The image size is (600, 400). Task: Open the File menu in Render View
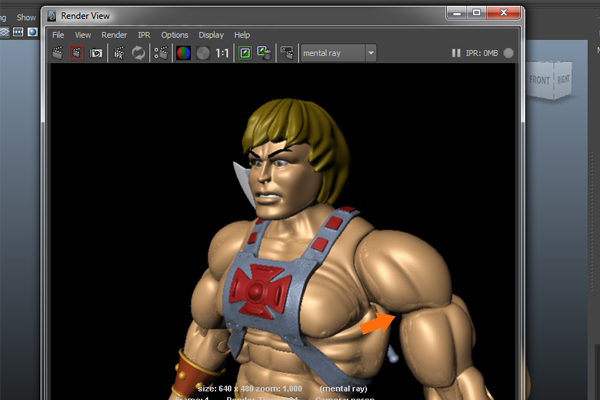pyautogui.click(x=58, y=35)
